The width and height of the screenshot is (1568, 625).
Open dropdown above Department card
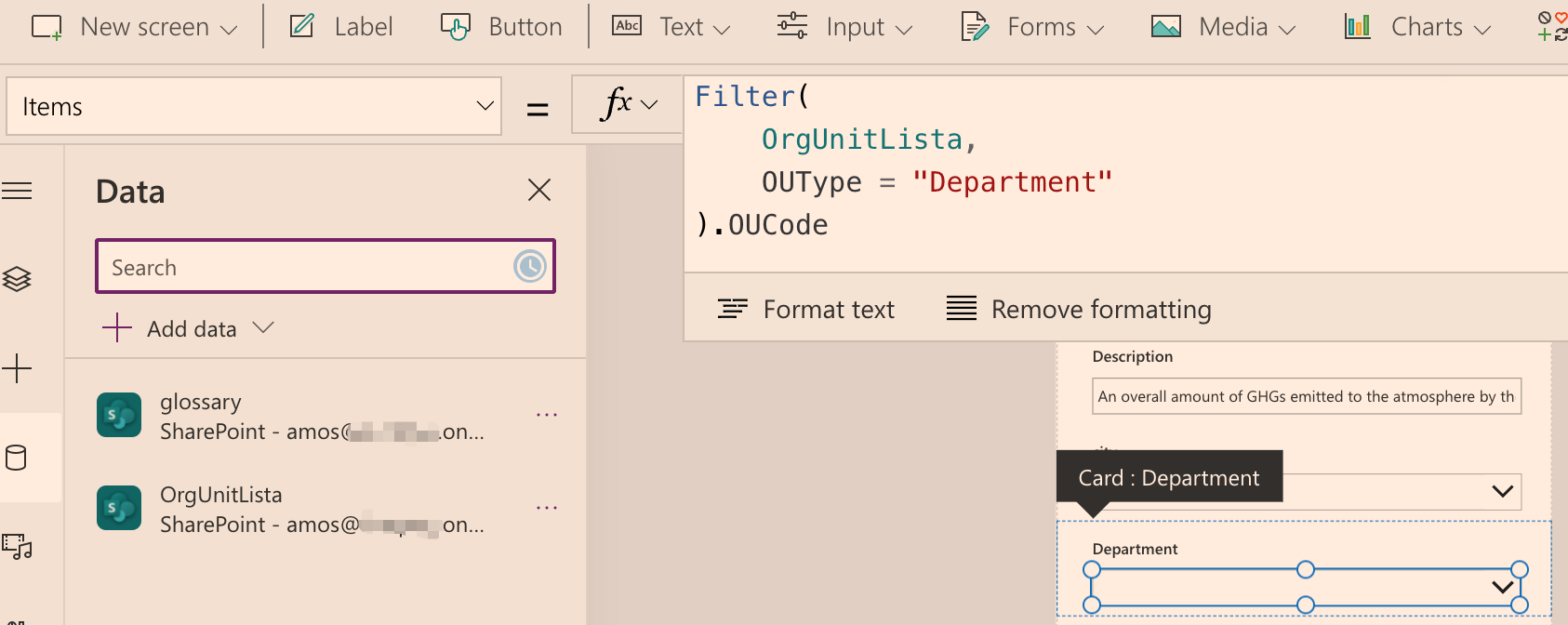coord(1503,491)
